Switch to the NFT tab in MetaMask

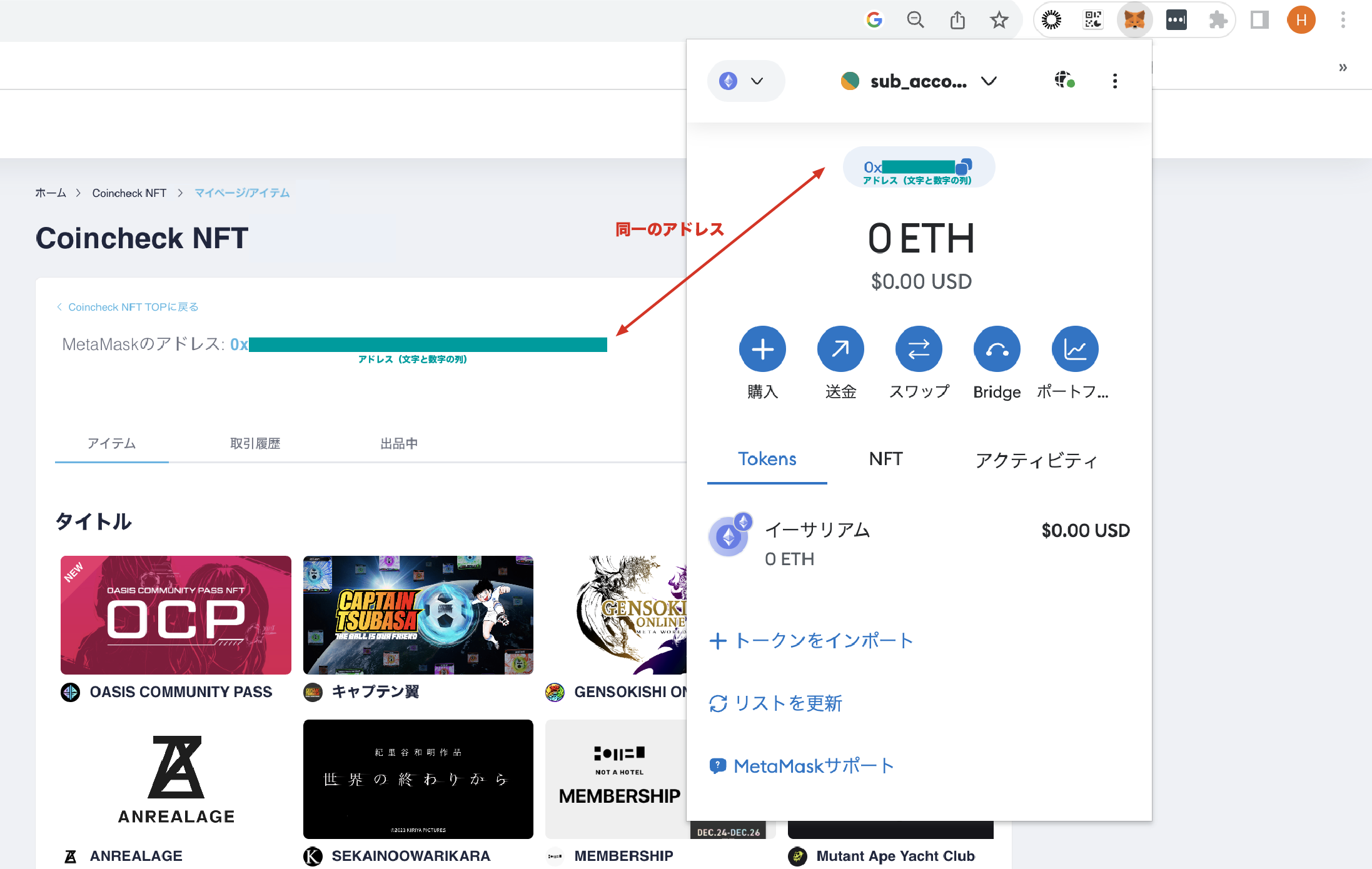pyautogui.click(x=885, y=459)
